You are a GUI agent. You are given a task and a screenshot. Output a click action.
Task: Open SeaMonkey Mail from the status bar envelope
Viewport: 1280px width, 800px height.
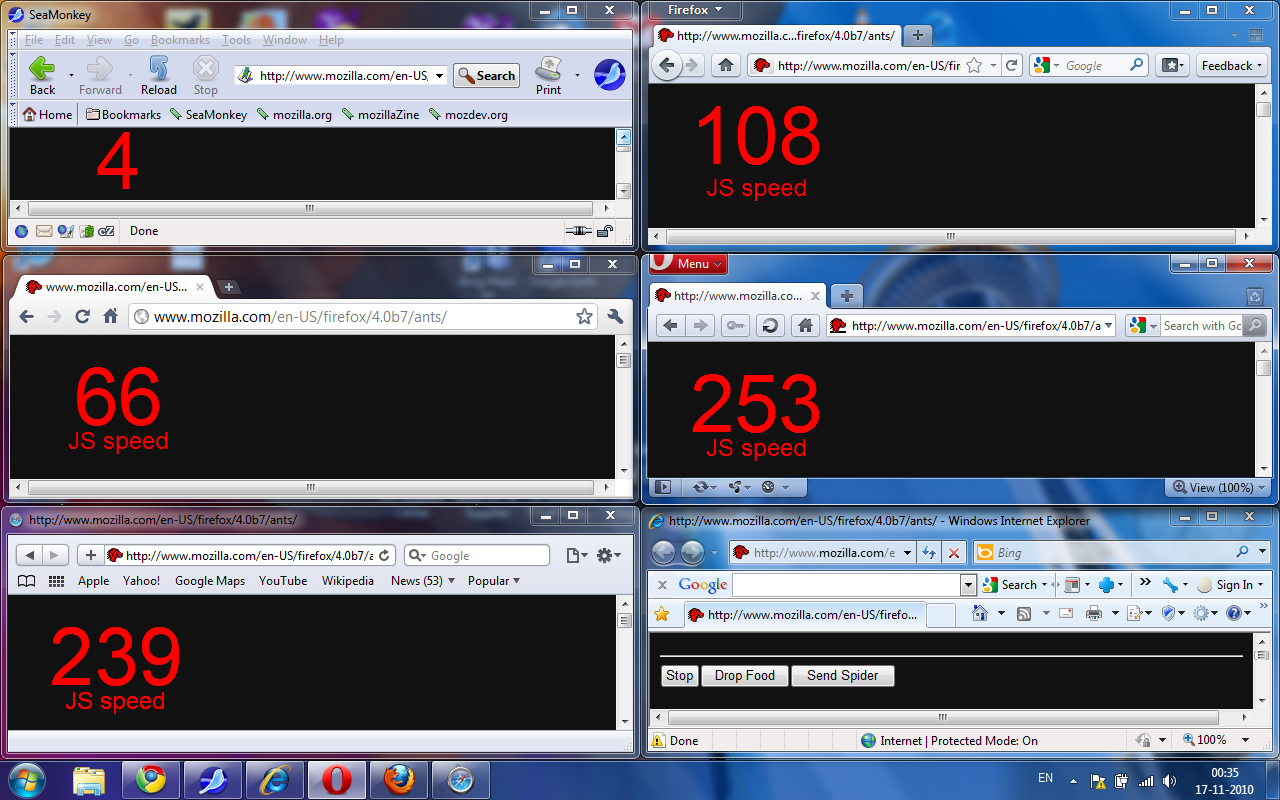(44, 231)
